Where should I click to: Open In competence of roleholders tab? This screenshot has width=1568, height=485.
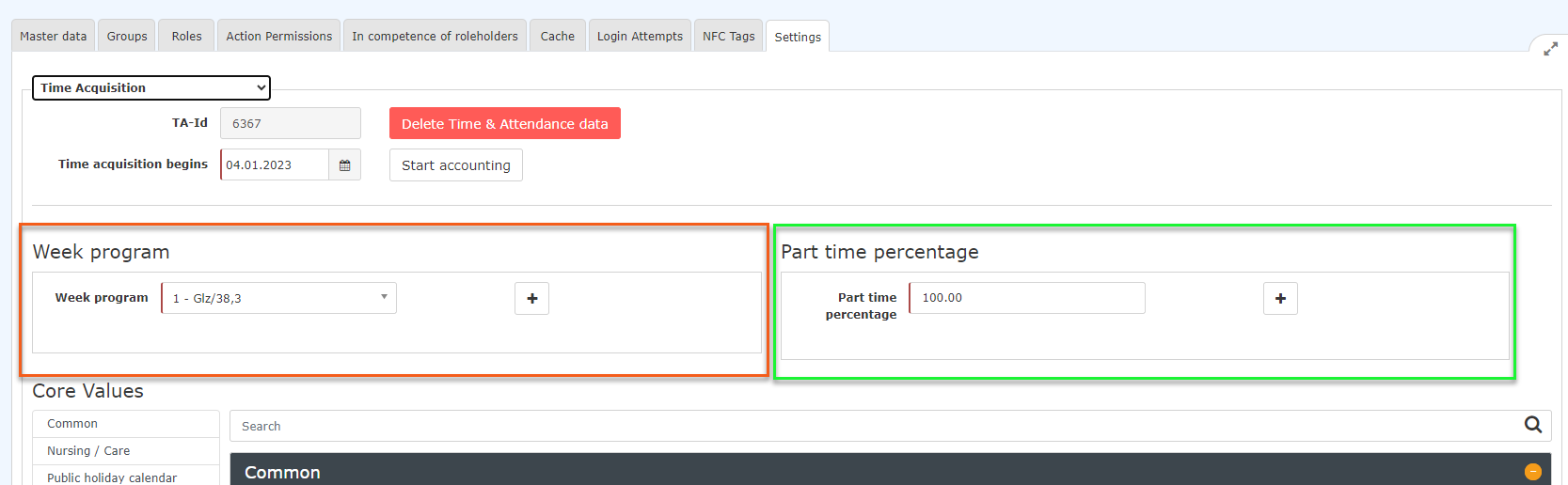pyautogui.click(x=435, y=36)
